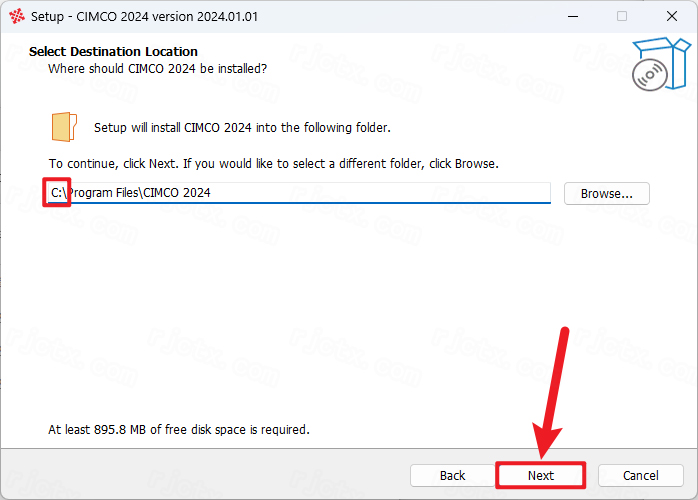698x500 pixels.
Task: Click the yellow folder icon
Action: click(64, 127)
